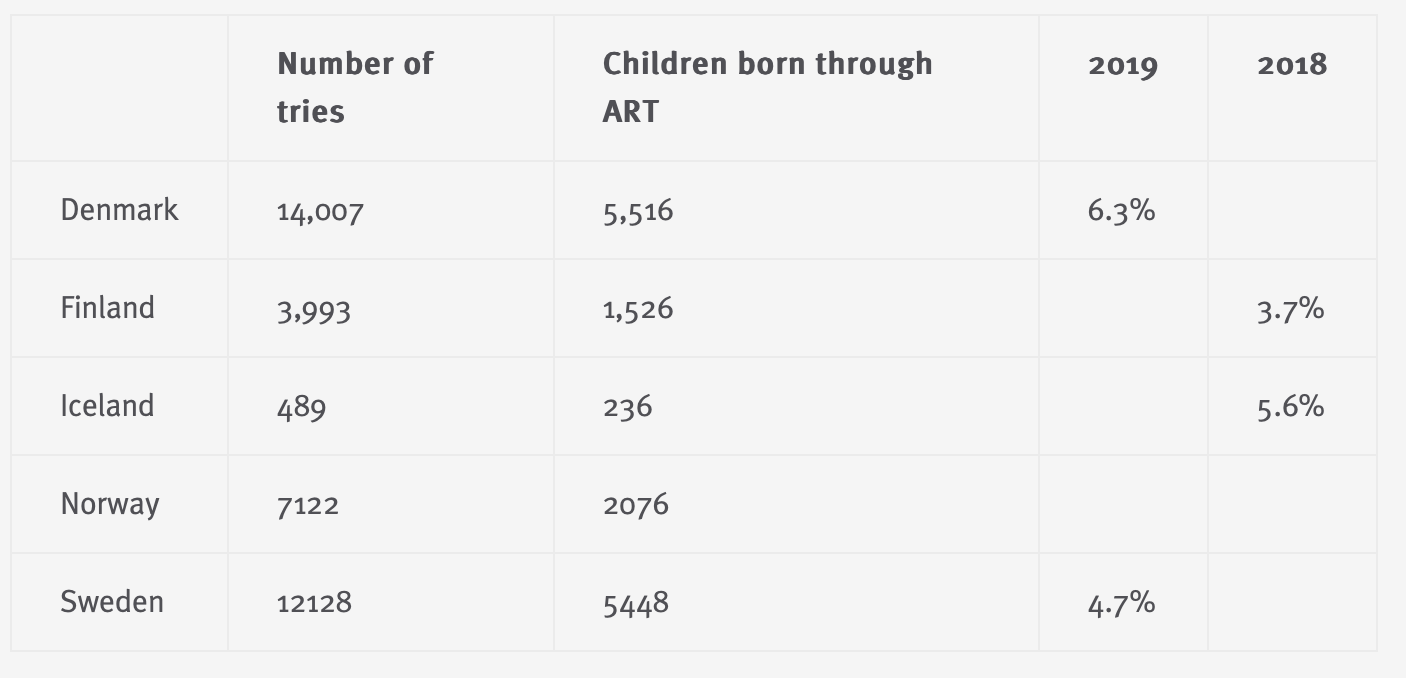
Task: Click Finland's 3,993 tries cell
Action: pyautogui.click(x=314, y=309)
